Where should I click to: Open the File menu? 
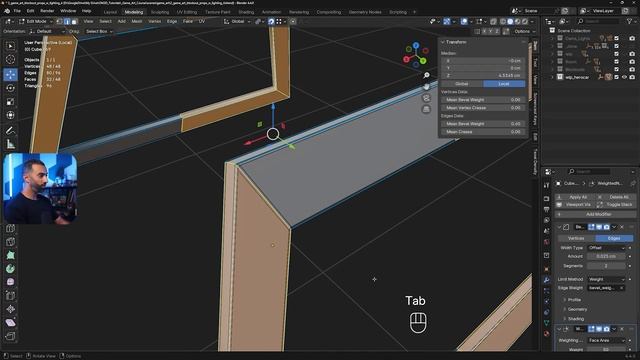[17, 11]
